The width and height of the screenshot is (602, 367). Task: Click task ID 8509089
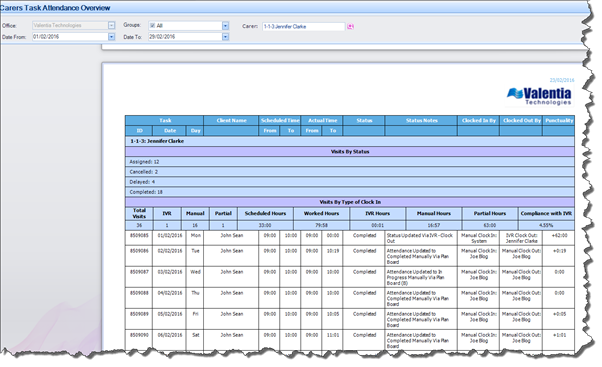point(139,314)
